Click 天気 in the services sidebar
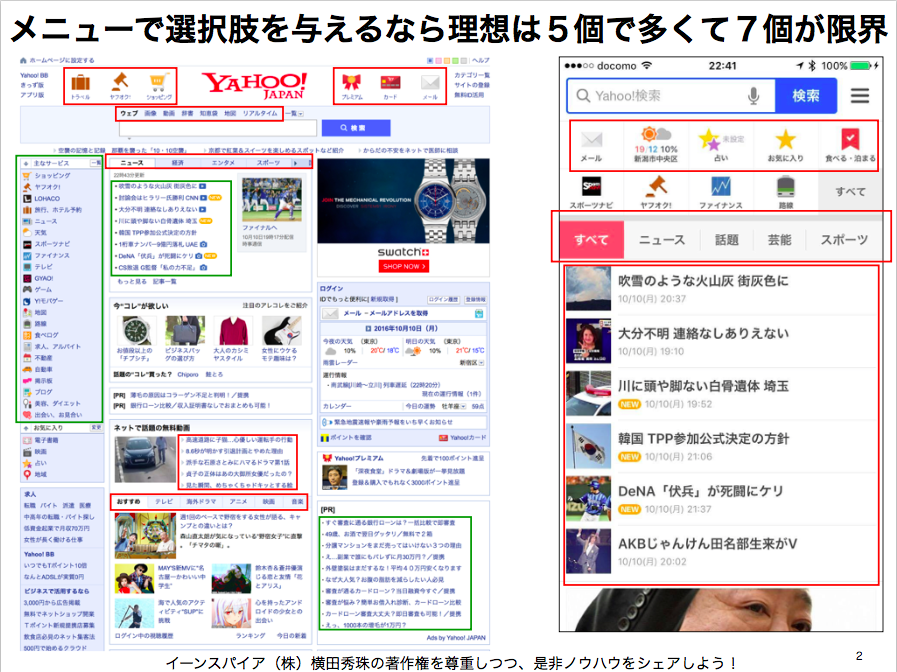Screen dimensions: 897x672 [x=40, y=232]
